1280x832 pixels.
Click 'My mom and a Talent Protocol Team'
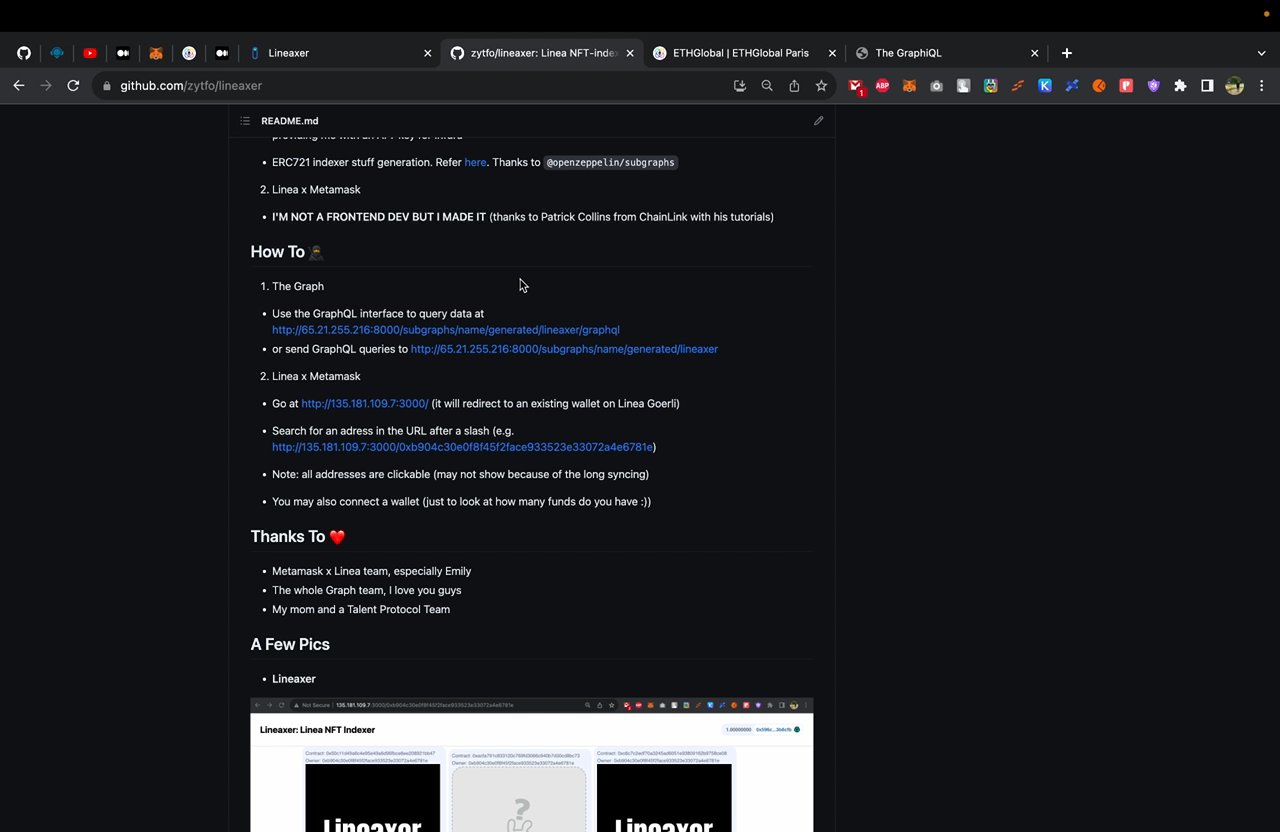(361, 609)
